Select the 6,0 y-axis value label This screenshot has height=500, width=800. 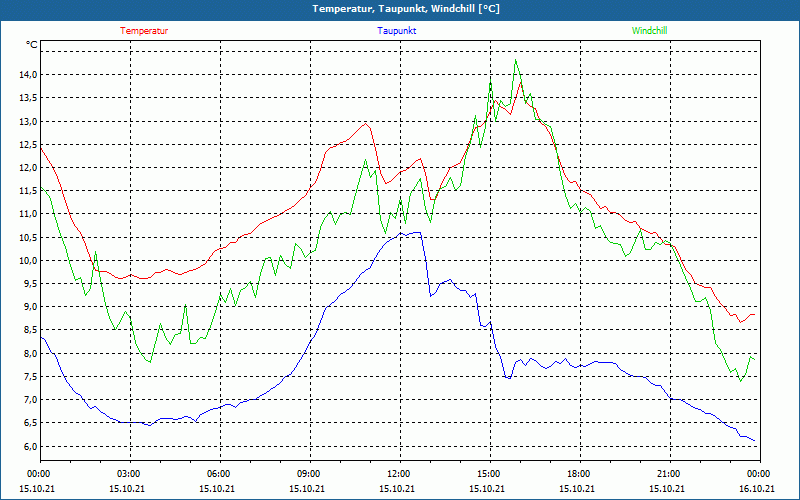click(26, 447)
